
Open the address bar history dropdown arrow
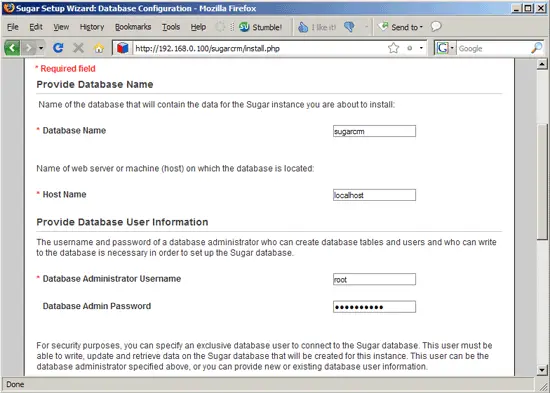pyautogui.click(x=421, y=48)
